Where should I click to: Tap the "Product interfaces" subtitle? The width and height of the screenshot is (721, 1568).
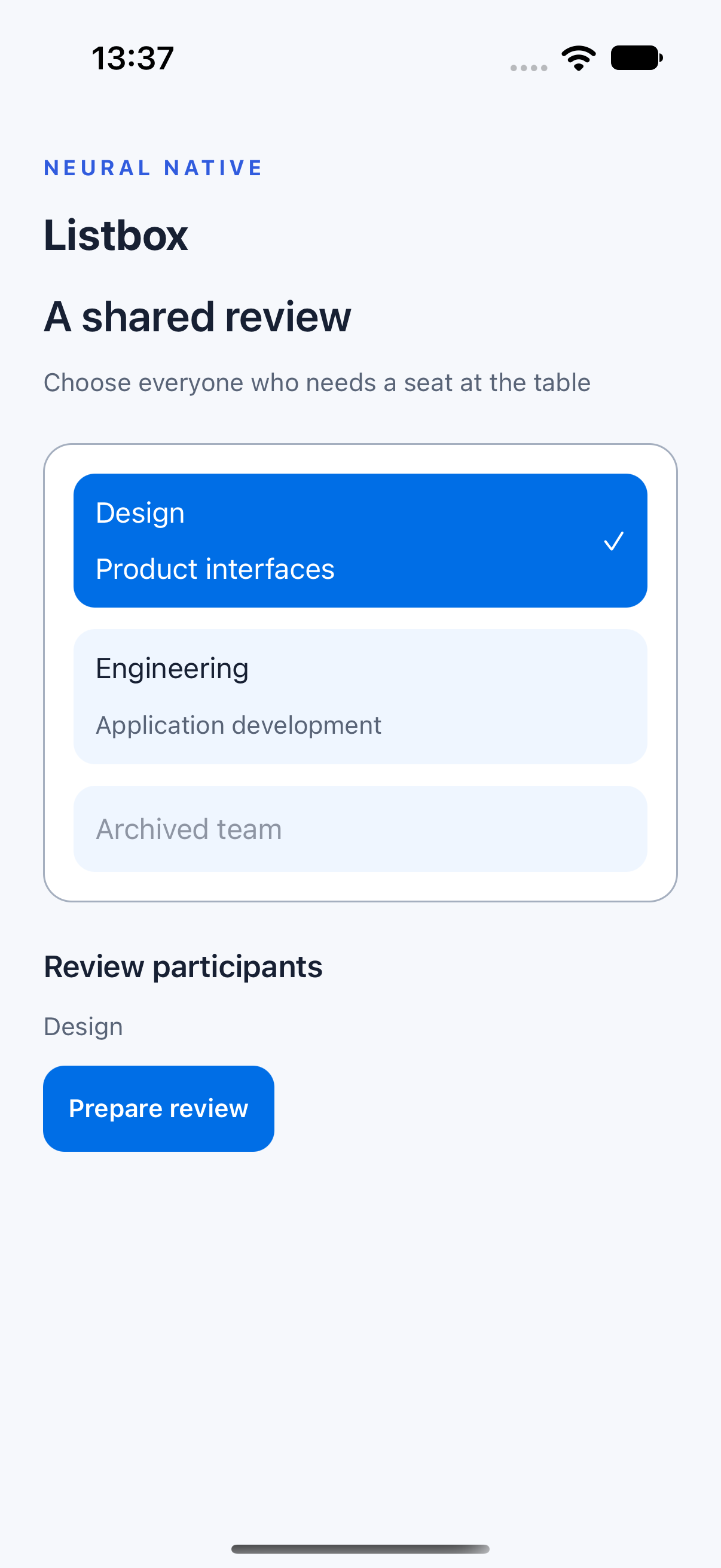point(215,569)
